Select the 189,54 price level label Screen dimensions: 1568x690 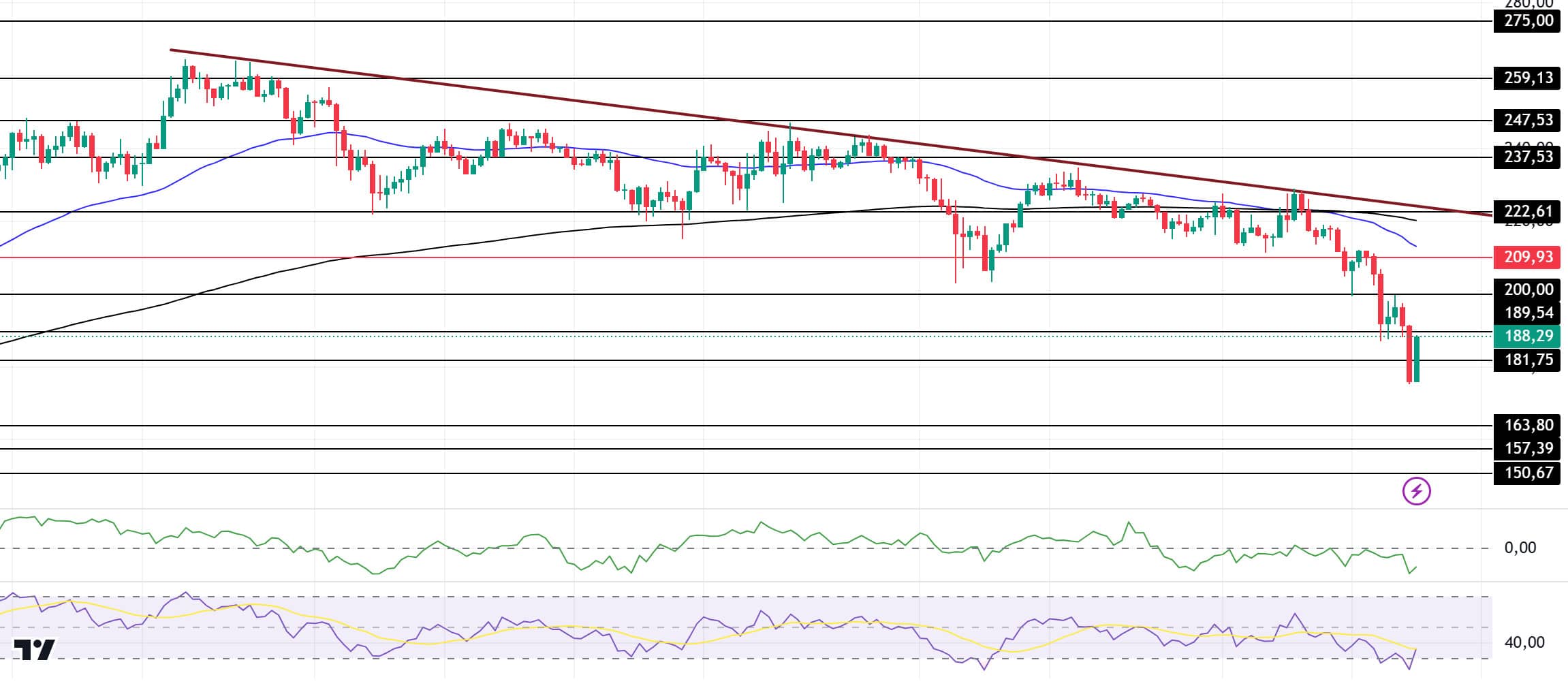point(1526,313)
